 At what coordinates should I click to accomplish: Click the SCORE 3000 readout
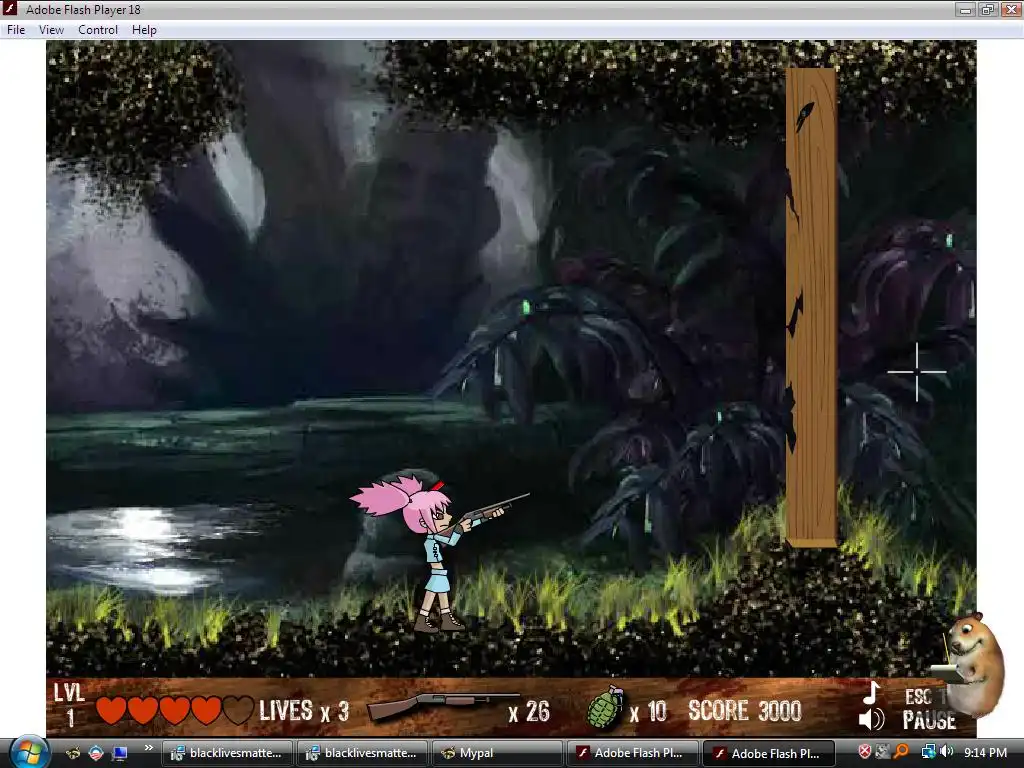coord(744,711)
